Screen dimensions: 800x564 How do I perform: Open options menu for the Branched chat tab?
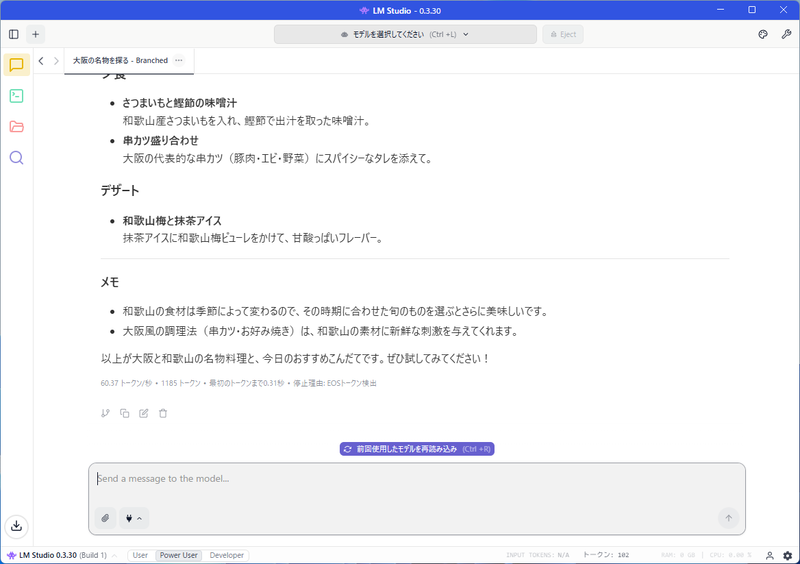(179, 60)
